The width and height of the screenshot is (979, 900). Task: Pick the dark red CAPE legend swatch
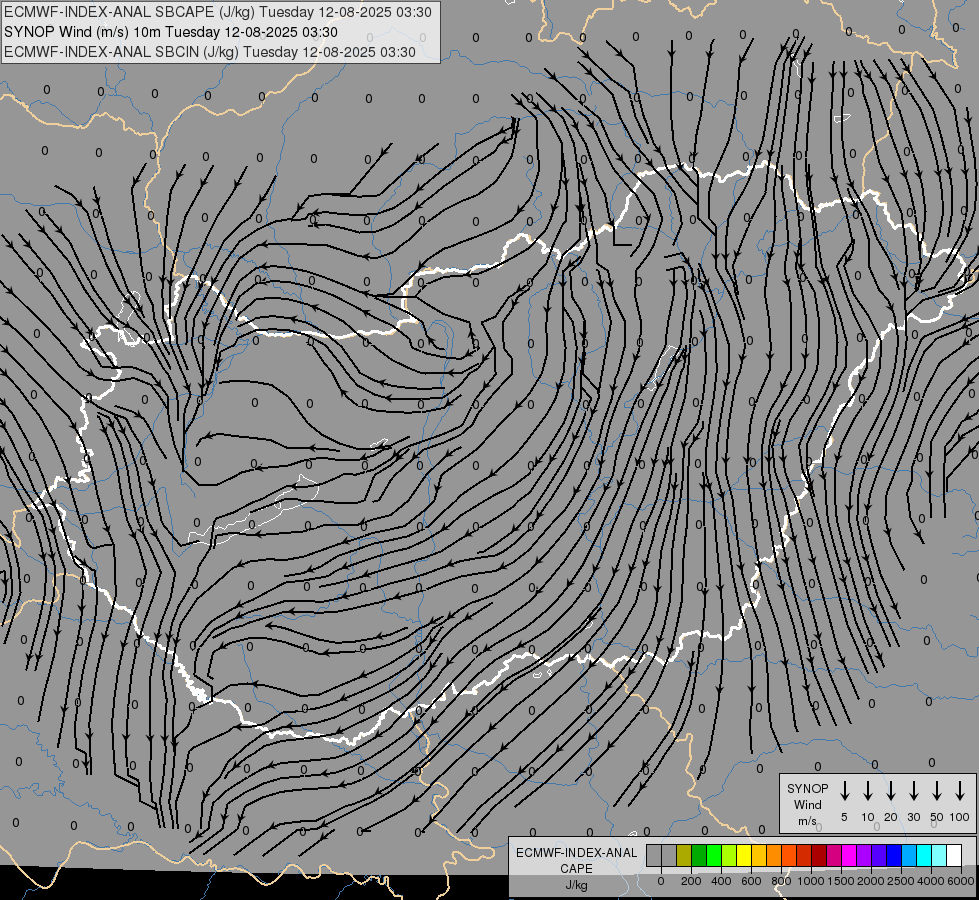tap(819, 856)
